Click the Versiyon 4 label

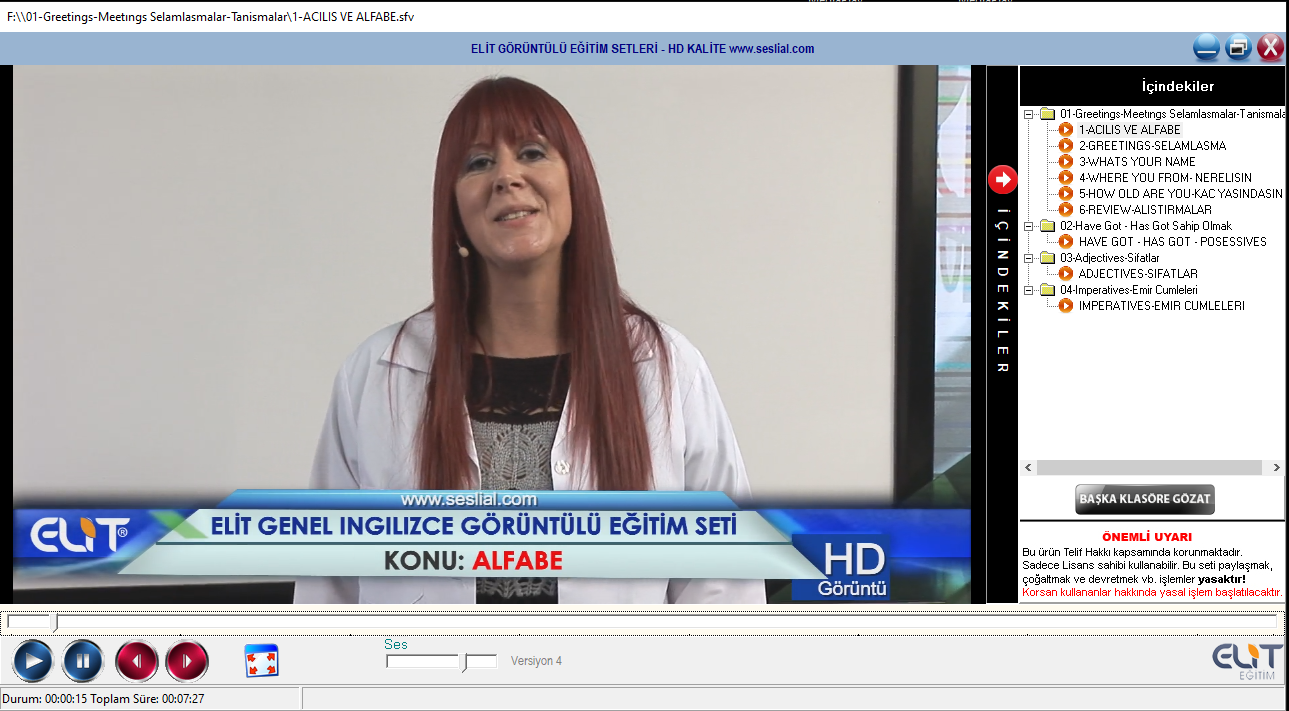pyautogui.click(x=536, y=661)
